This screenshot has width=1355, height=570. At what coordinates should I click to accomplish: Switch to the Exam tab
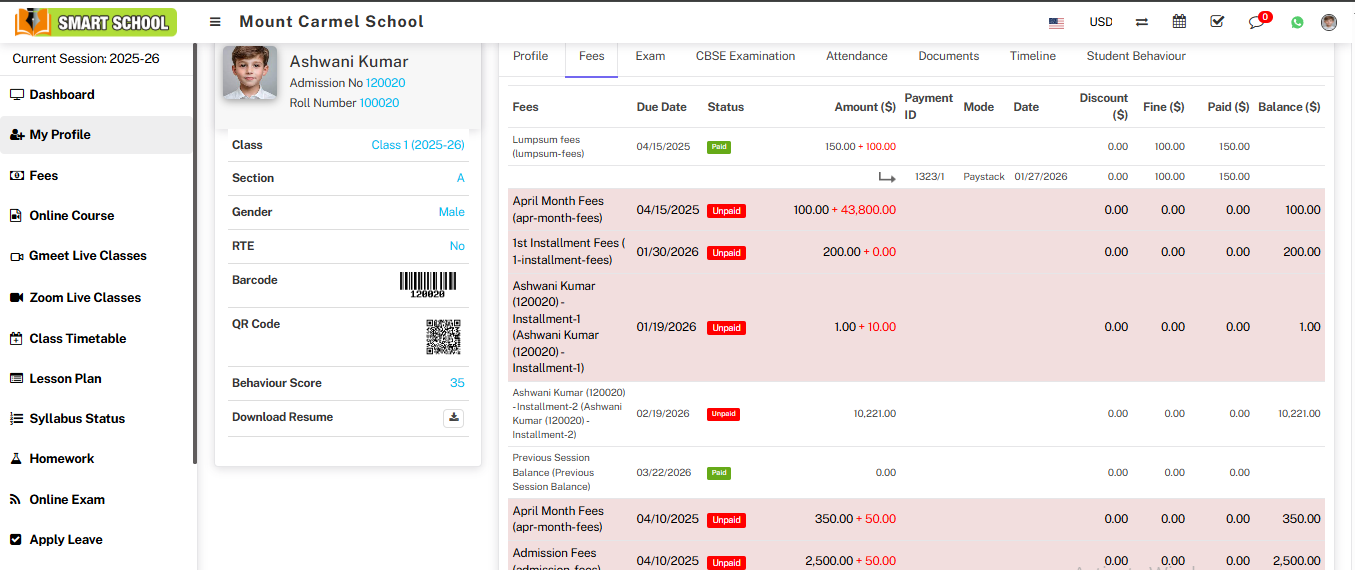click(x=650, y=56)
